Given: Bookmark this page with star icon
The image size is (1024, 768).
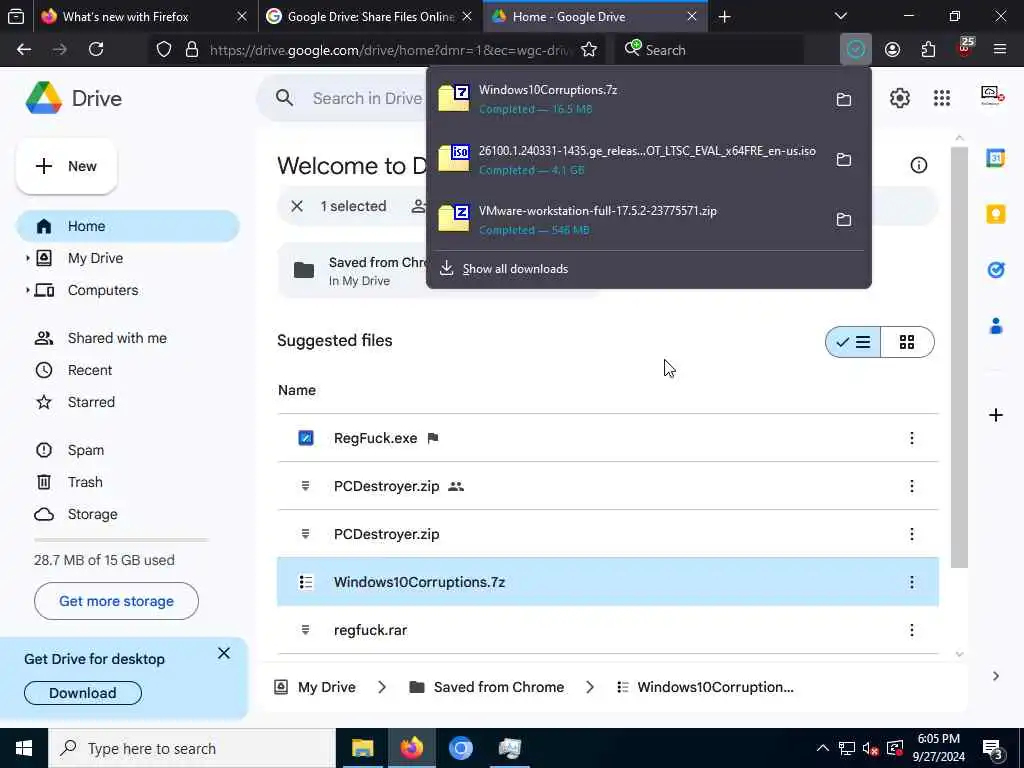Looking at the screenshot, I should pyautogui.click(x=589, y=50).
